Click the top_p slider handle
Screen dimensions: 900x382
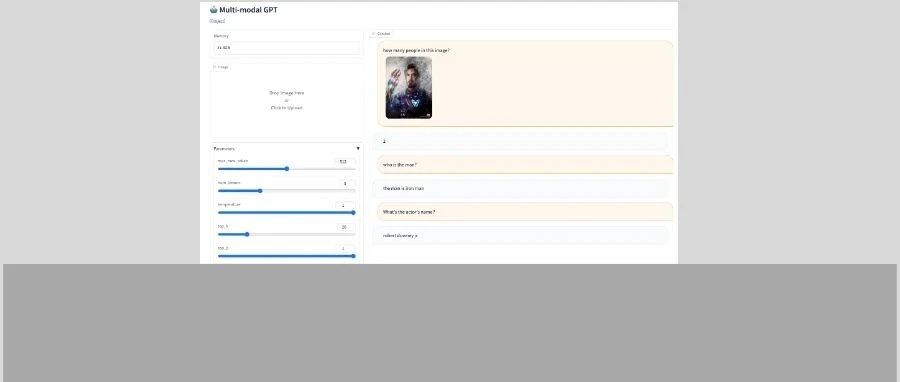click(x=353, y=256)
